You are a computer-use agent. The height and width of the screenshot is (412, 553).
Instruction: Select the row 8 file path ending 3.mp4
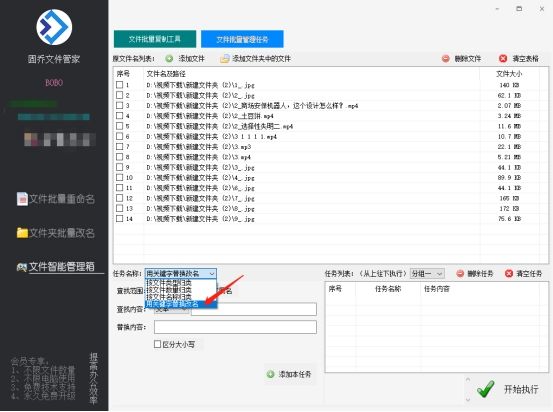[x=198, y=157]
